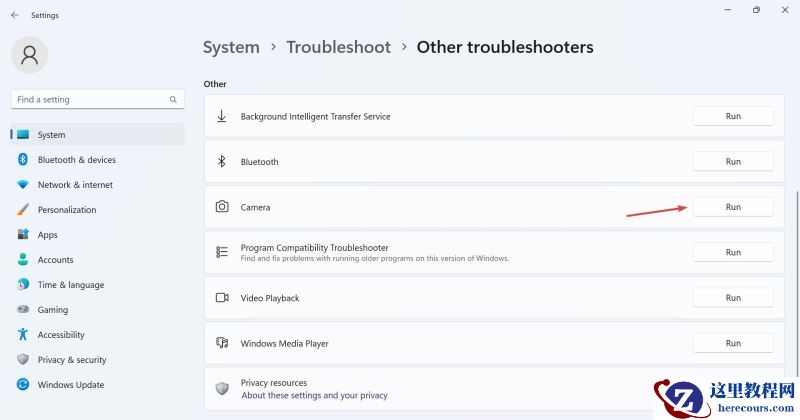Viewport: 800px width, 420px height.
Task: Go to Accounts in the sidebar
Action: point(55,260)
